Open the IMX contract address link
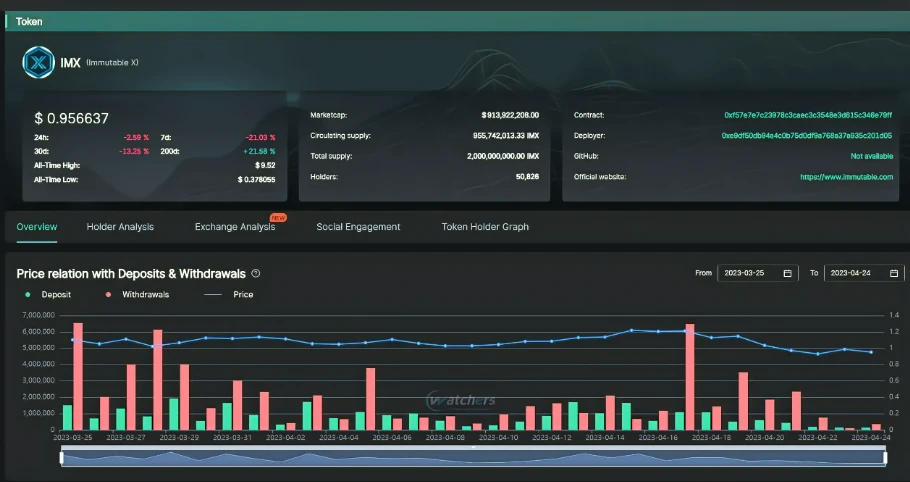This screenshot has width=910, height=482. point(807,115)
